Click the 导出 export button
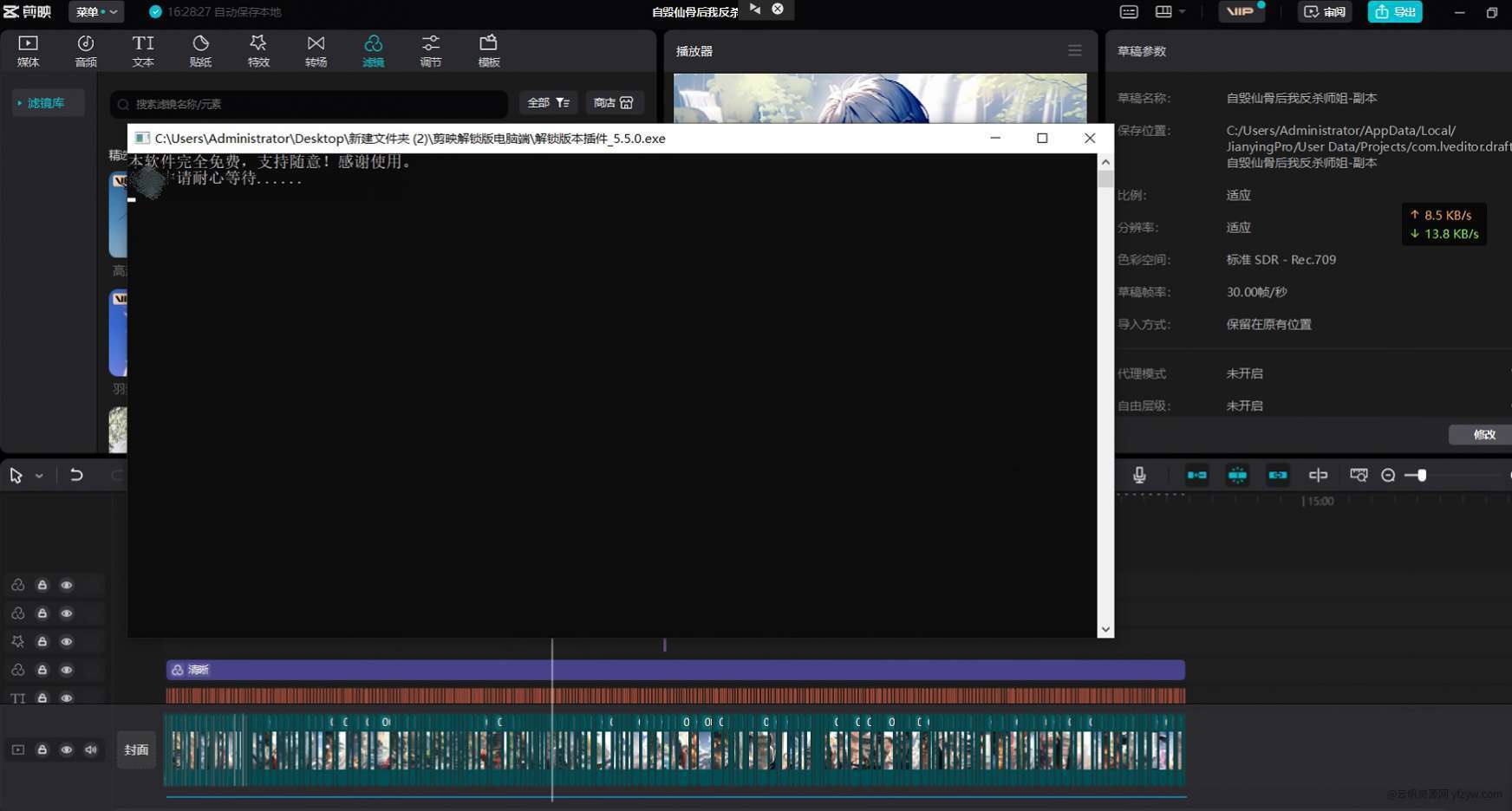 point(1395,12)
